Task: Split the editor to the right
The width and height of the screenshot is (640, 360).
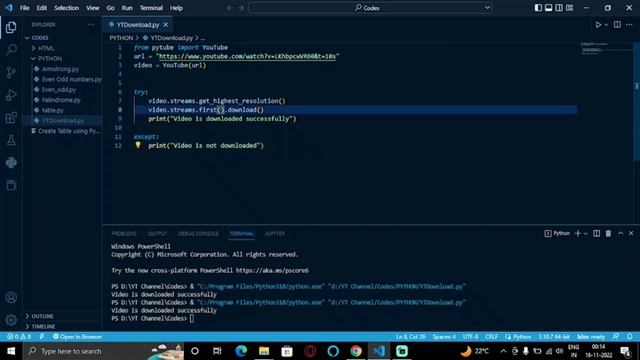Action: [x=617, y=25]
